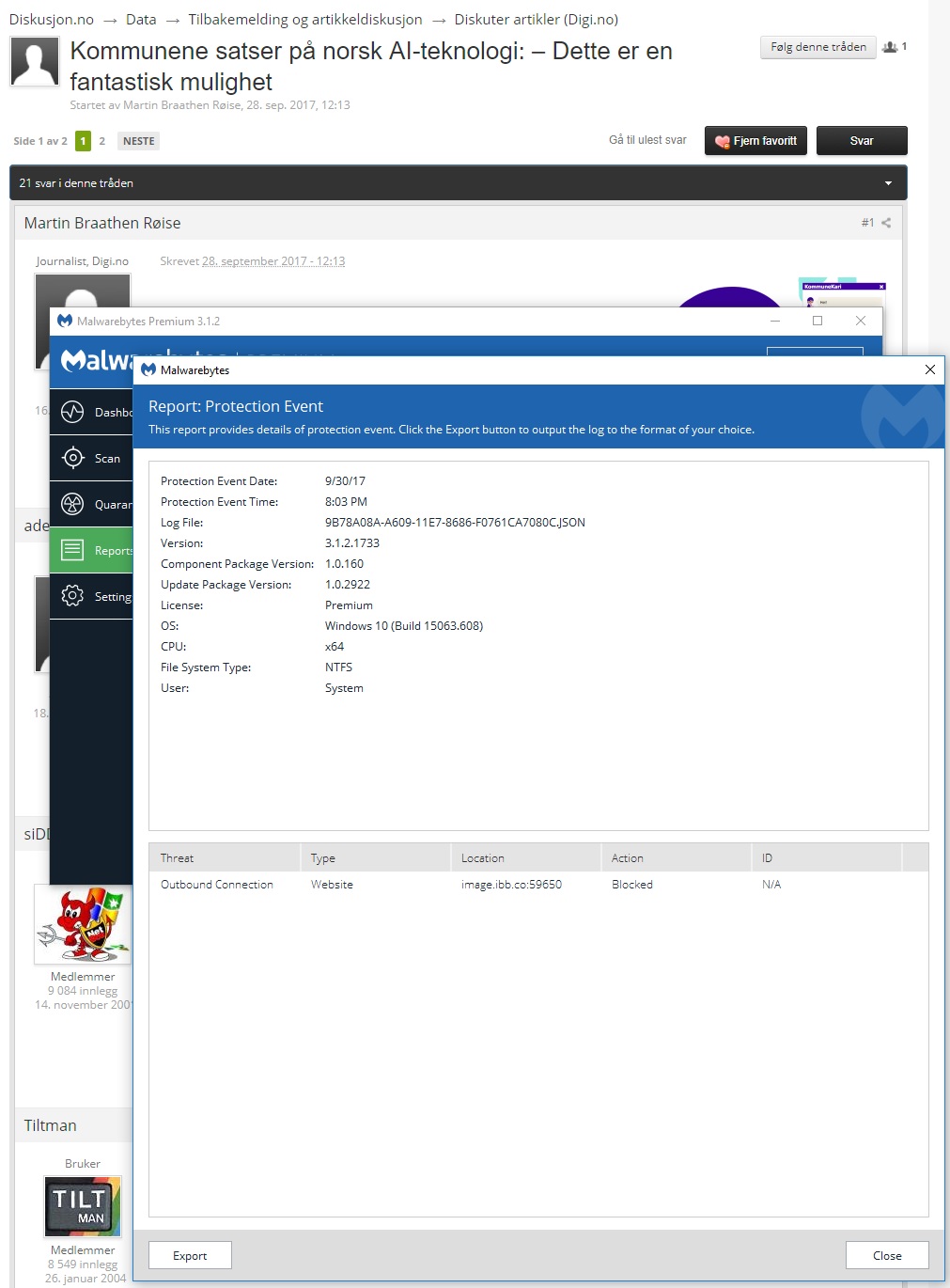Click the Version value 3.1.2.1733
950x1288 pixels.
[x=352, y=543]
